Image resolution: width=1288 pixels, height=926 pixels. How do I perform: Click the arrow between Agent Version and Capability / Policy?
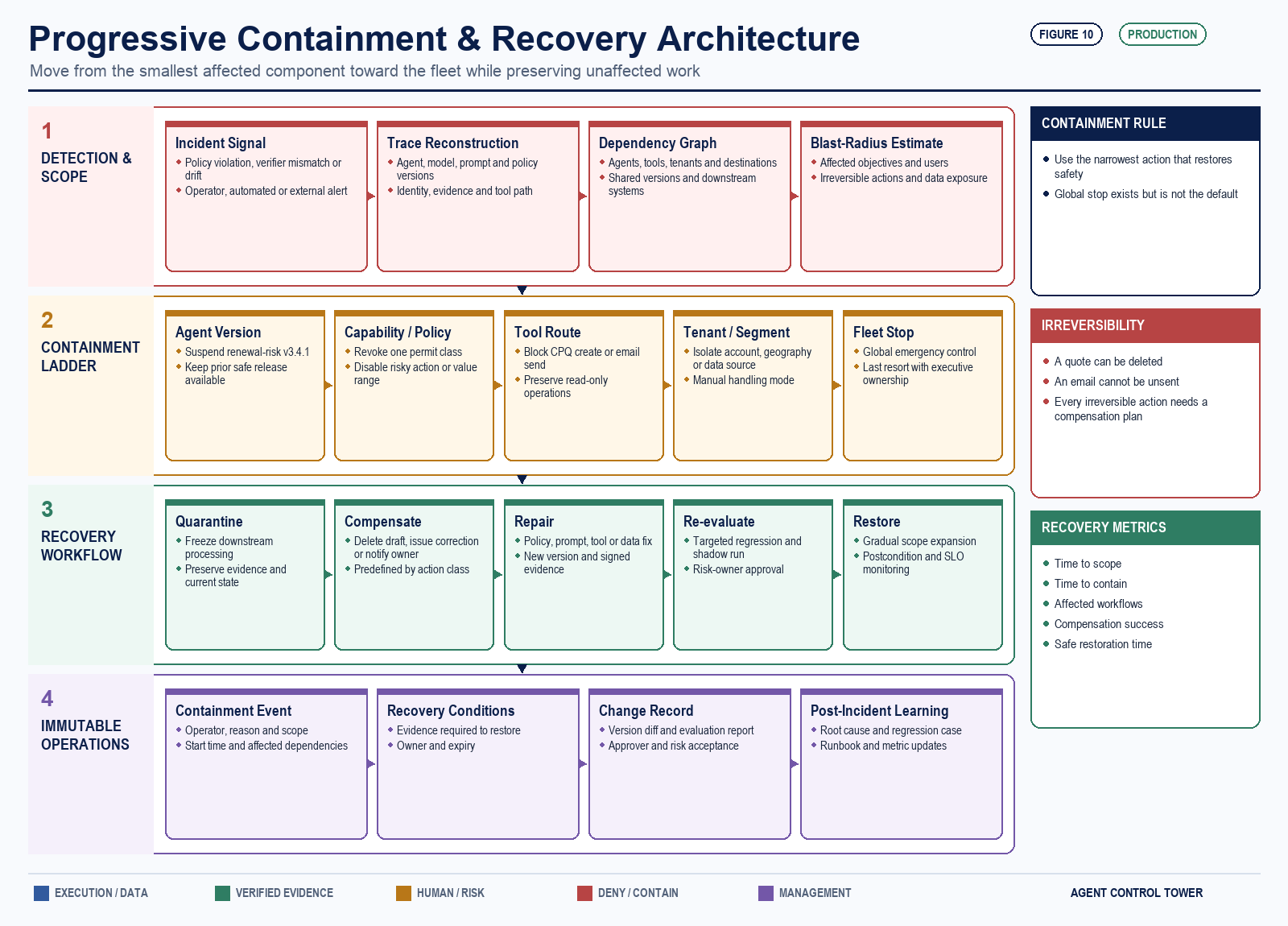(x=329, y=386)
